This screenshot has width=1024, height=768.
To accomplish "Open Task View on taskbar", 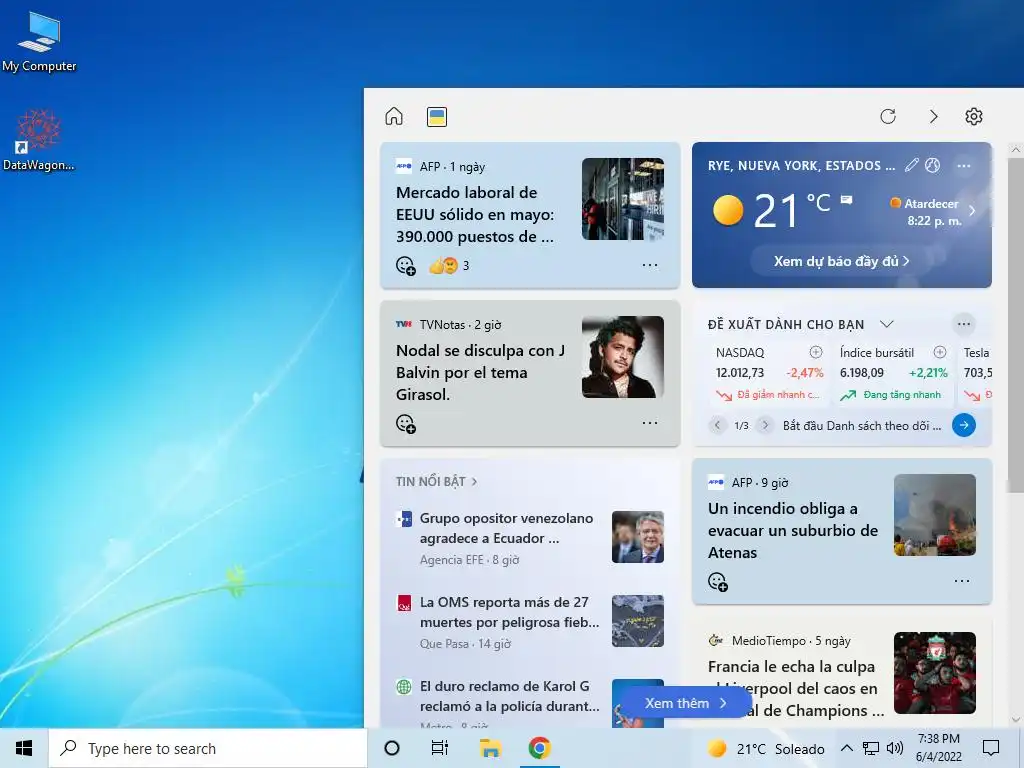I will point(440,748).
